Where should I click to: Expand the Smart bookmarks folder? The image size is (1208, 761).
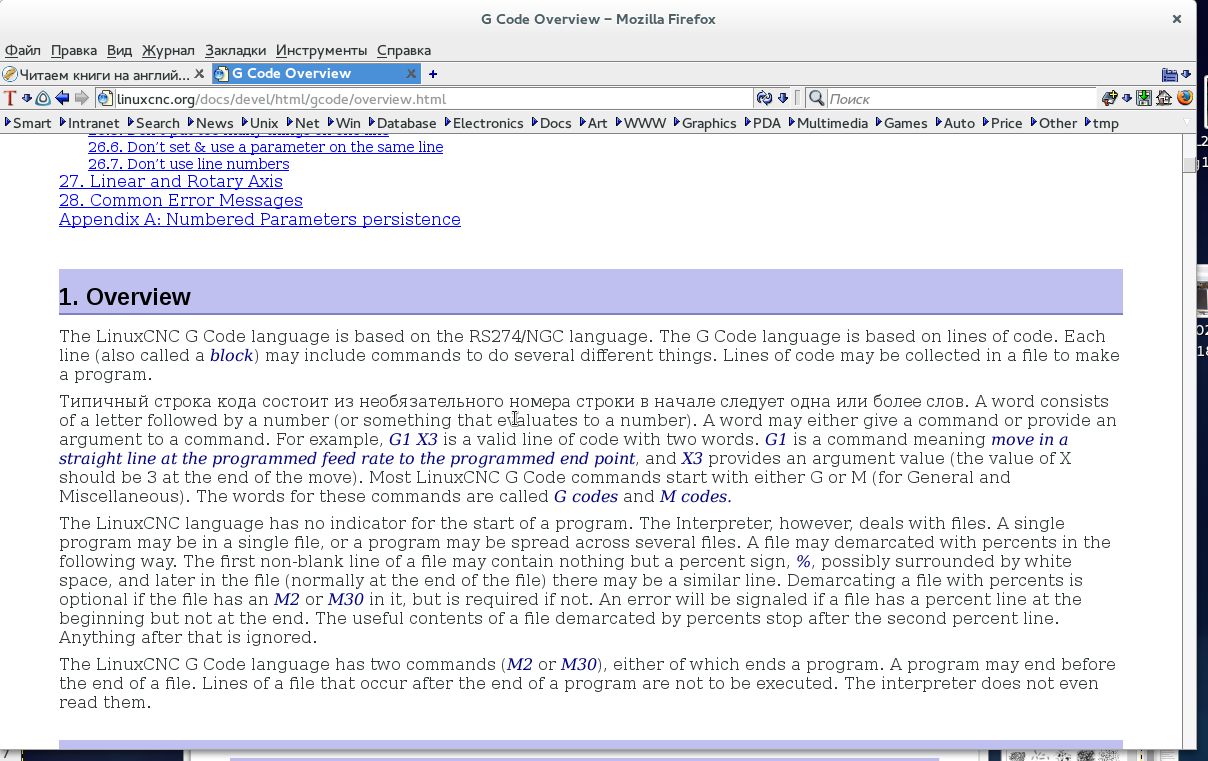coord(28,123)
